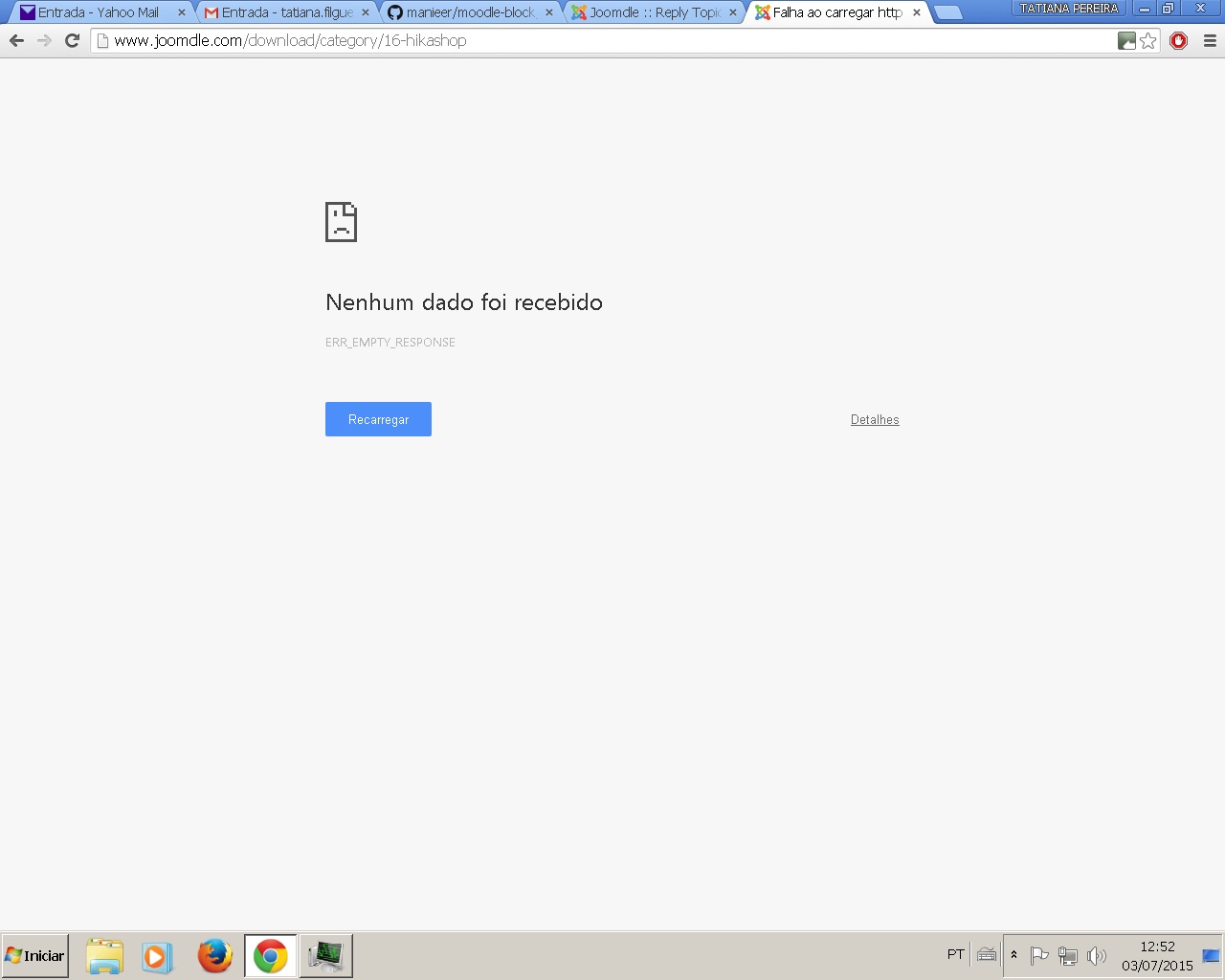
Task: Open the Chrome hamburger menu
Action: (1210, 40)
